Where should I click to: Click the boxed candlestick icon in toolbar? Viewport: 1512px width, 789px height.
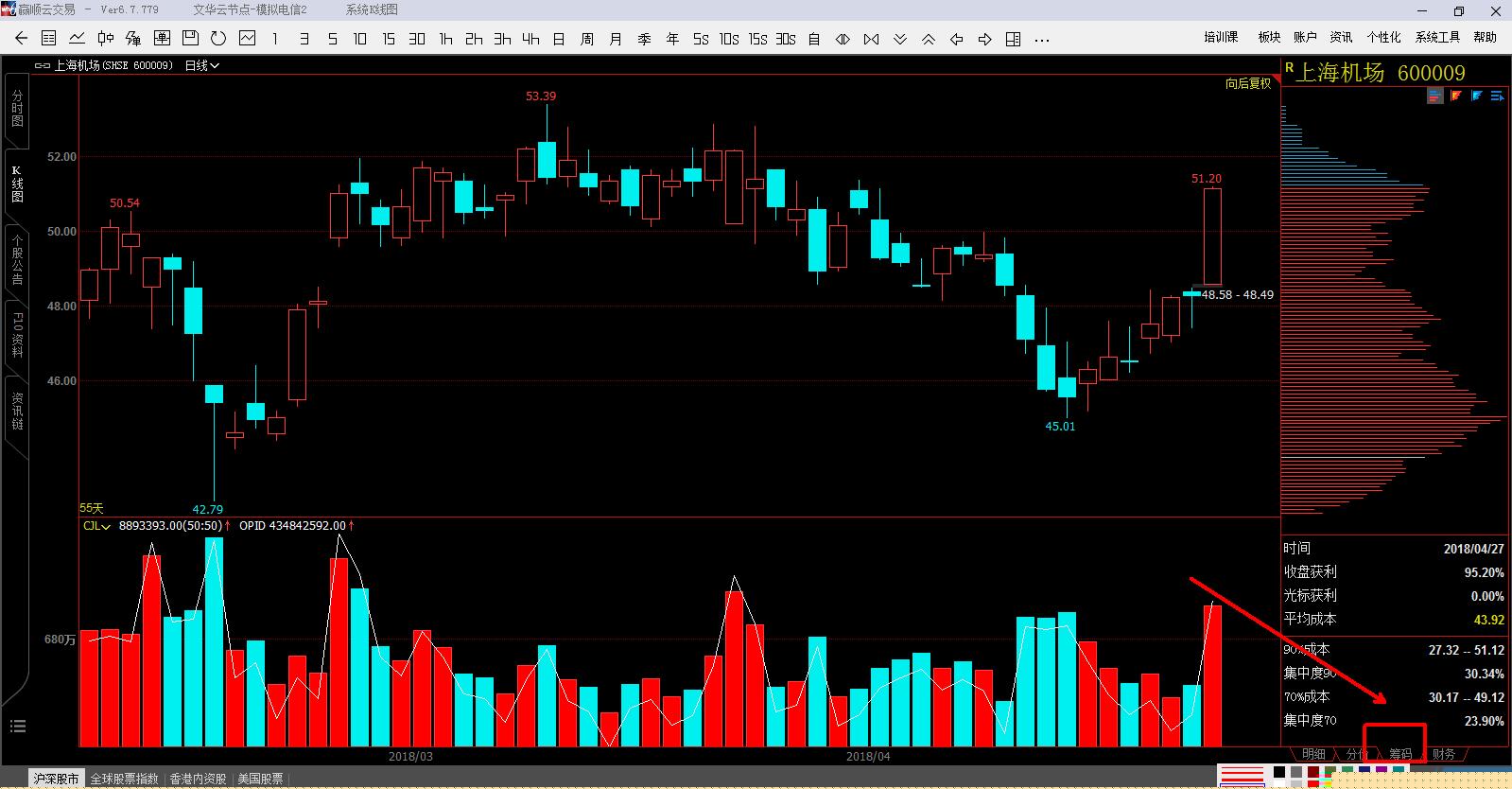tap(162, 39)
